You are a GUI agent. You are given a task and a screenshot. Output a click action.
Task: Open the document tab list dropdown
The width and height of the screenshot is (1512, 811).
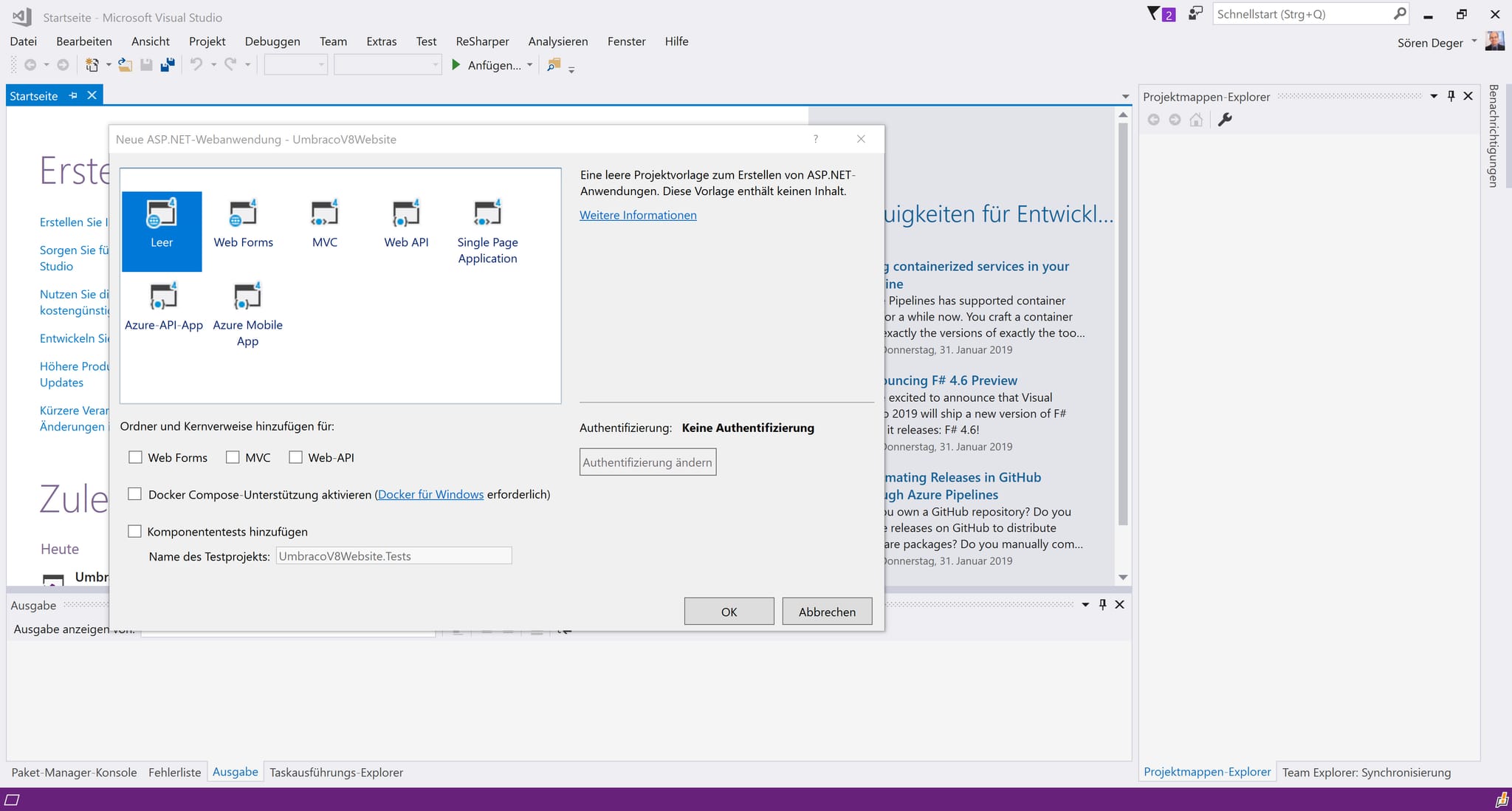pos(1125,97)
